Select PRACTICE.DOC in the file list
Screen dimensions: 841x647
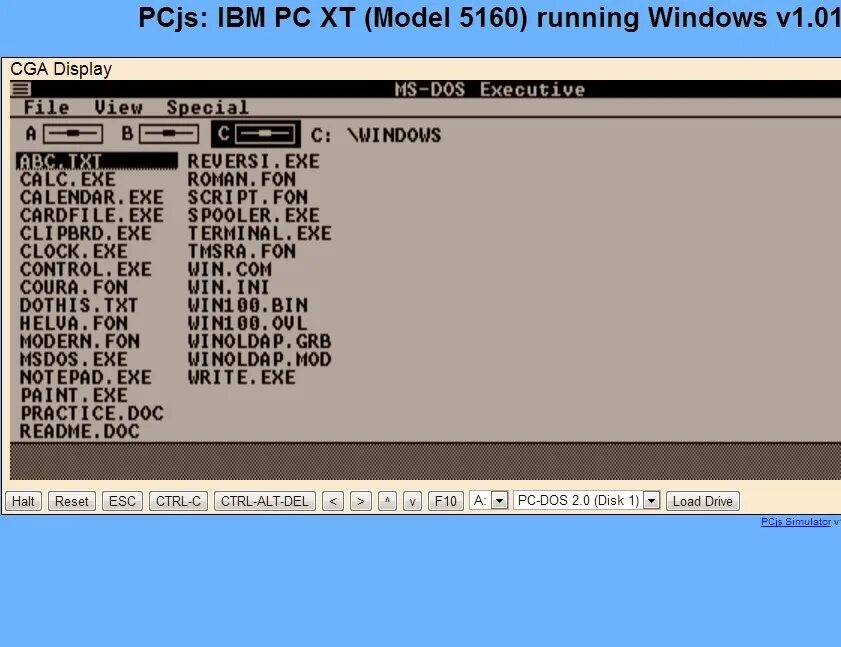click(x=92, y=413)
